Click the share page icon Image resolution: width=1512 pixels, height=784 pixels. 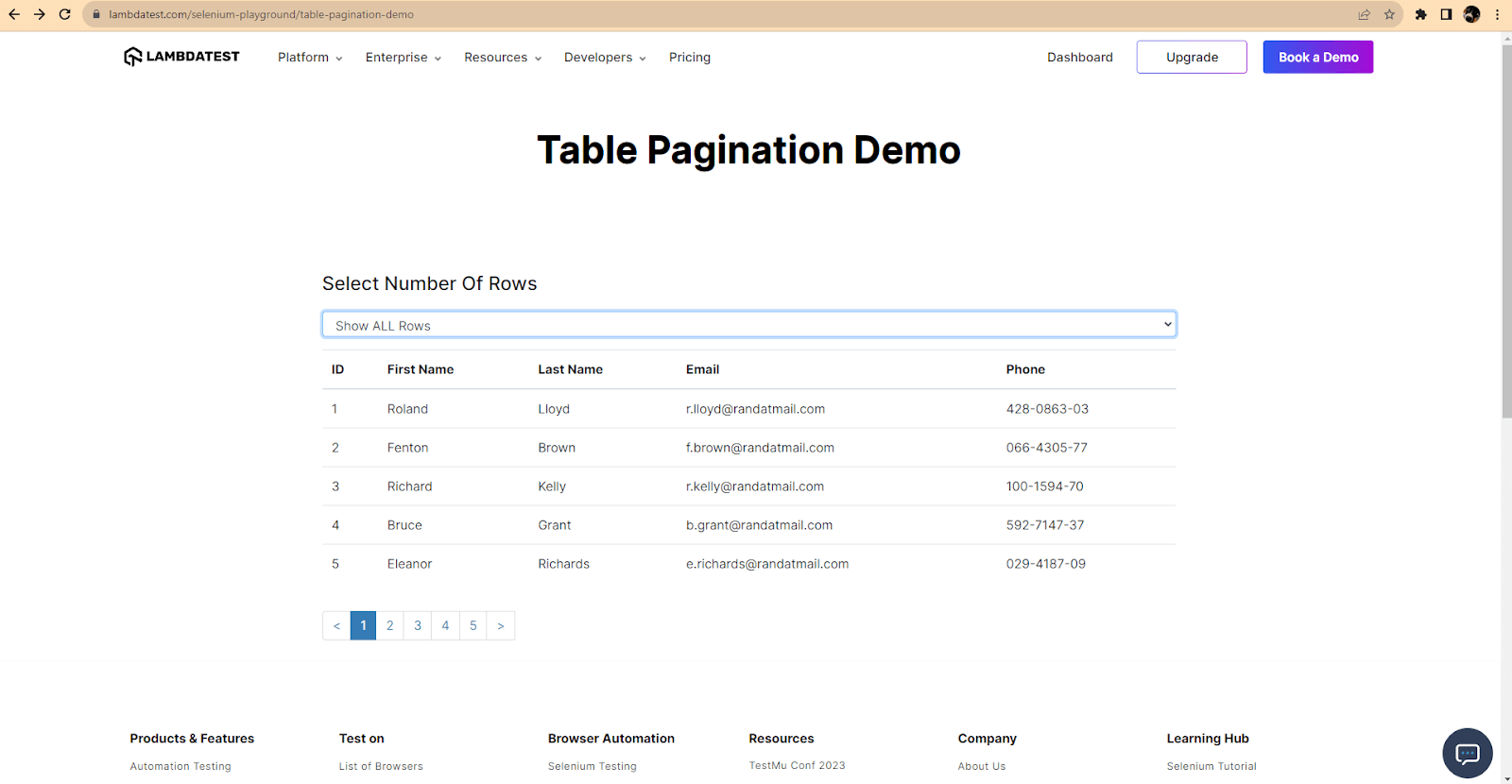click(x=1364, y=14)
